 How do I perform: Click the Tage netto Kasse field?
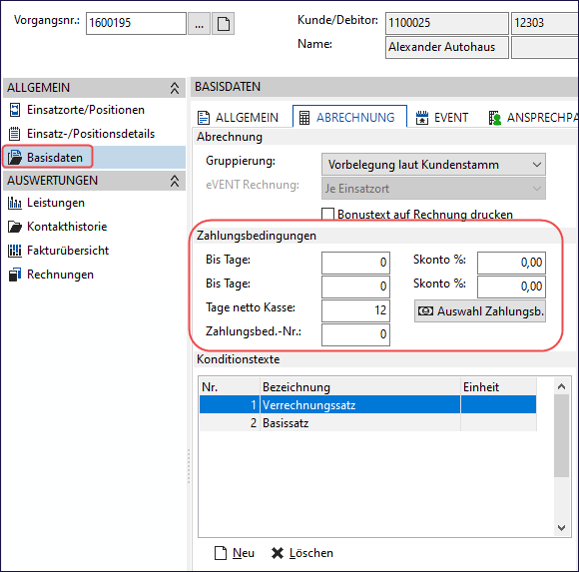coord(356,310)
